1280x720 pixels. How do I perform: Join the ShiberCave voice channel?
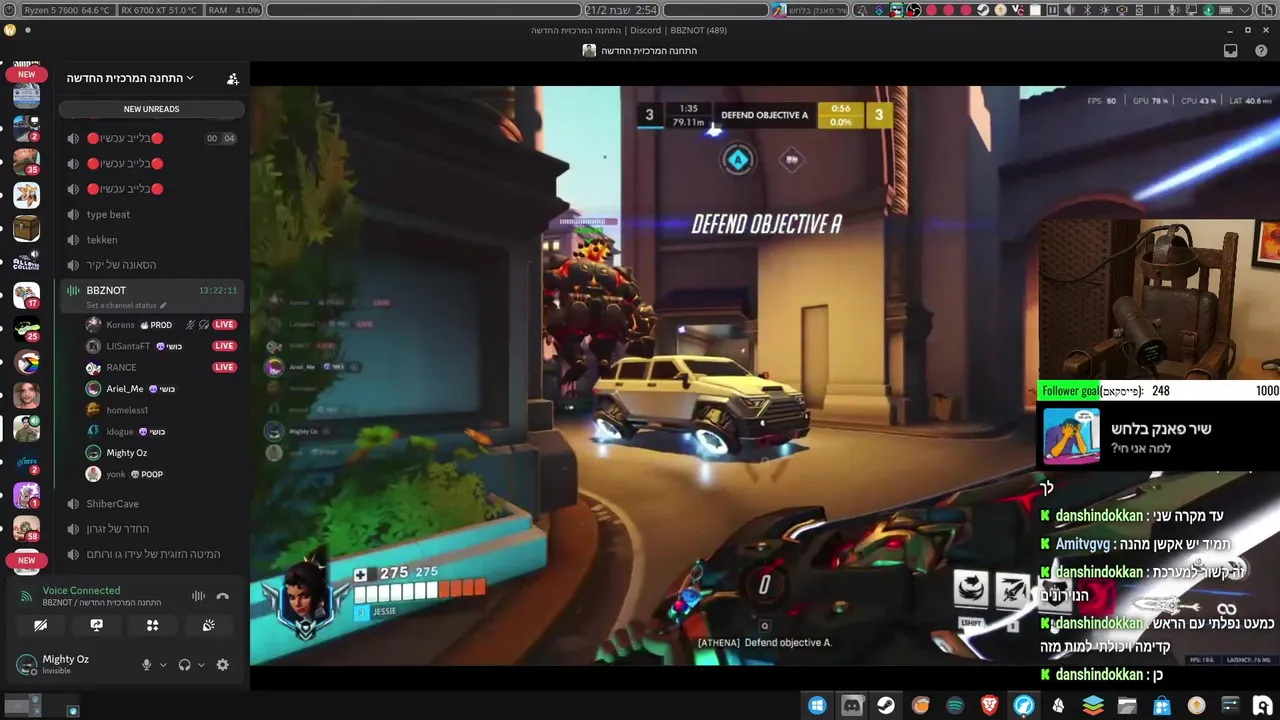pyautogui.click(x=152, y=504)
